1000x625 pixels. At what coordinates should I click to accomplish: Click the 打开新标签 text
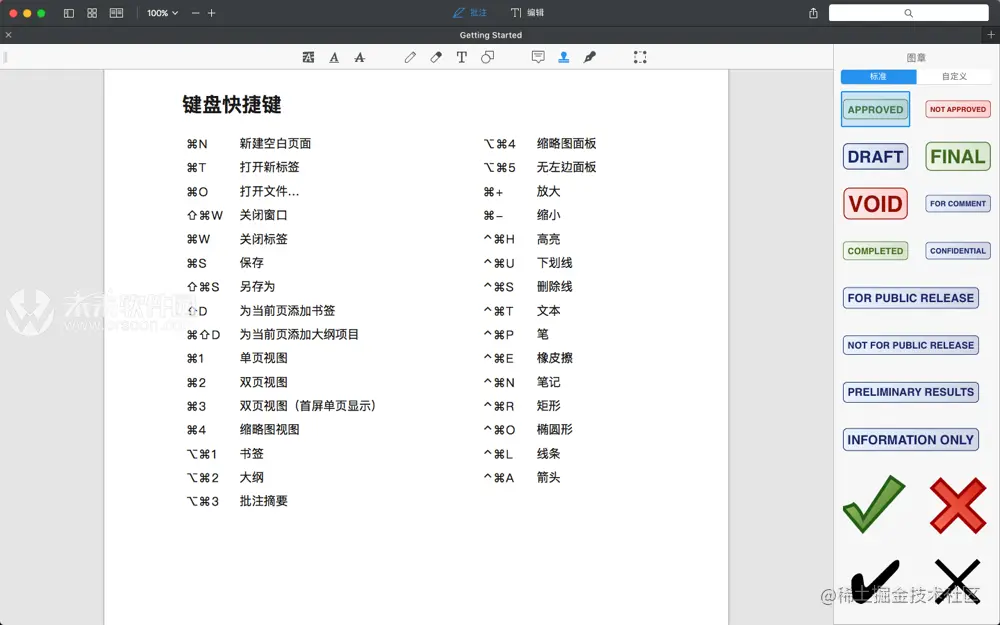point(269,167)
